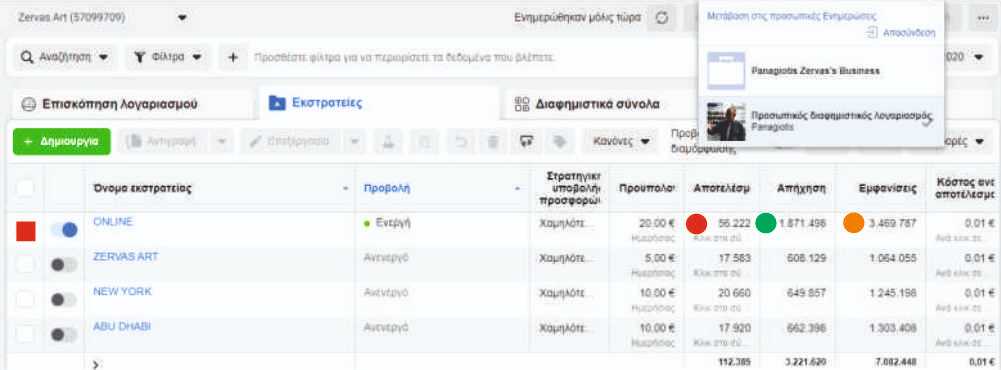Click the plus icon to add filter

(233, 57)
